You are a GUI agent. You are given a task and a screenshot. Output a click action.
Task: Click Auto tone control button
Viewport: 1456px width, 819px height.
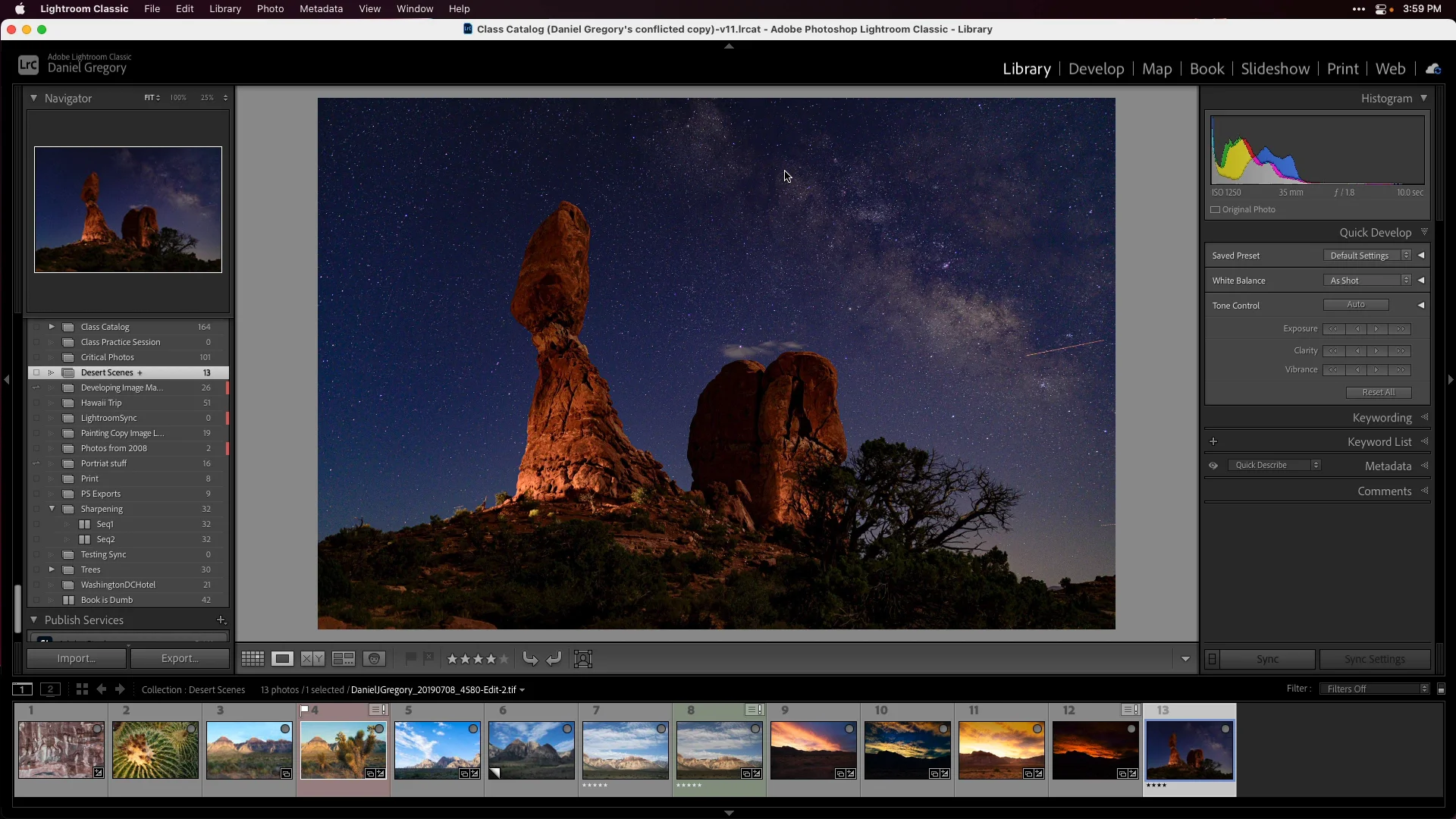1356,305
